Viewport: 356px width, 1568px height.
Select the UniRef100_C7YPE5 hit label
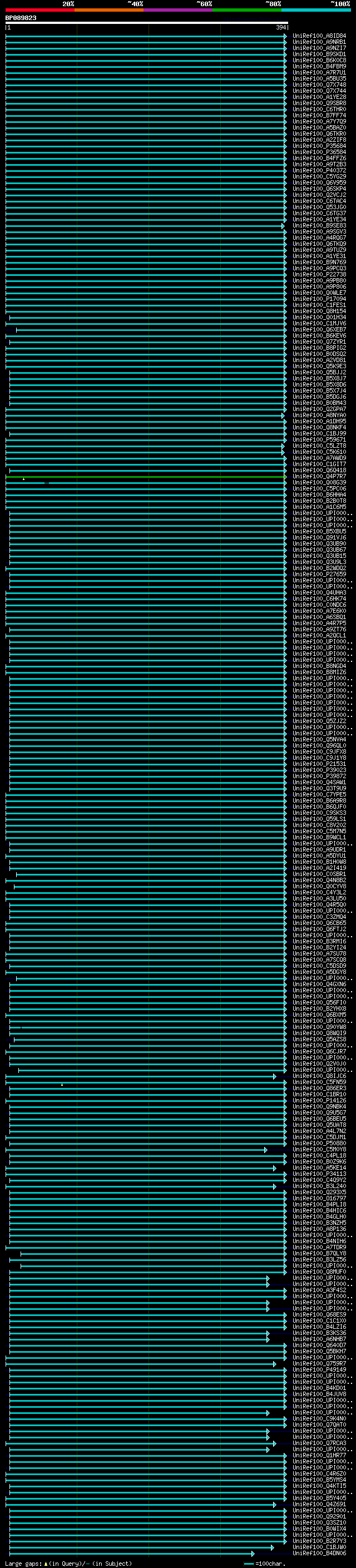(x=319, y=794)
